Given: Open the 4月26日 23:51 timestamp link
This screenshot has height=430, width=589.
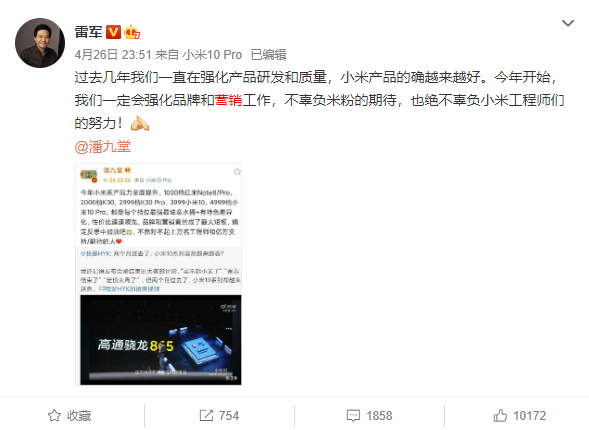Looking at the screenshot, I should 113,55.
